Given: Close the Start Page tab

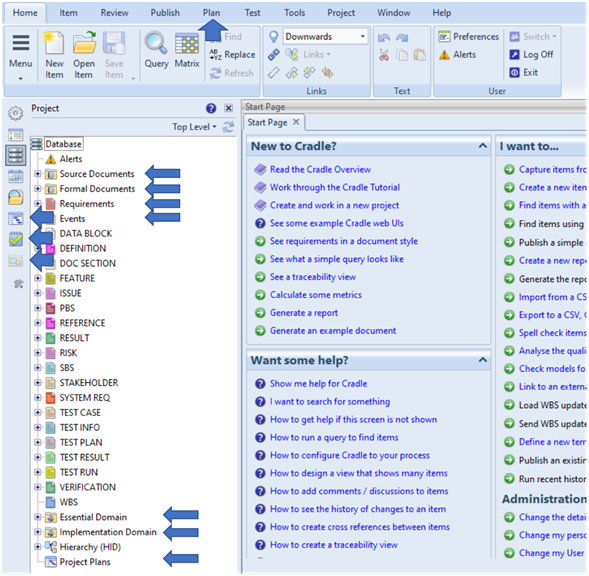Looking at the screenshot, I should click(x=296, y=122).
